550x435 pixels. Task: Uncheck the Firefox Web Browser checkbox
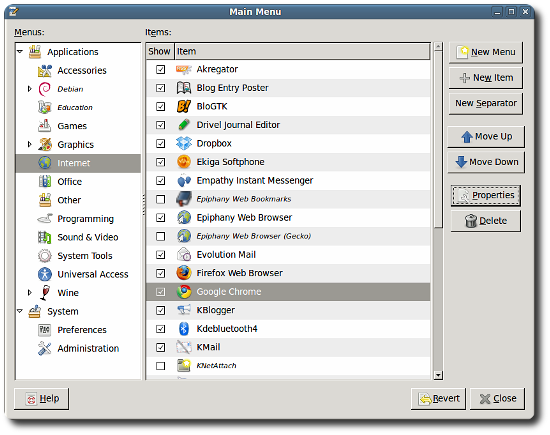pyautogui.click(x=161, y=273)
